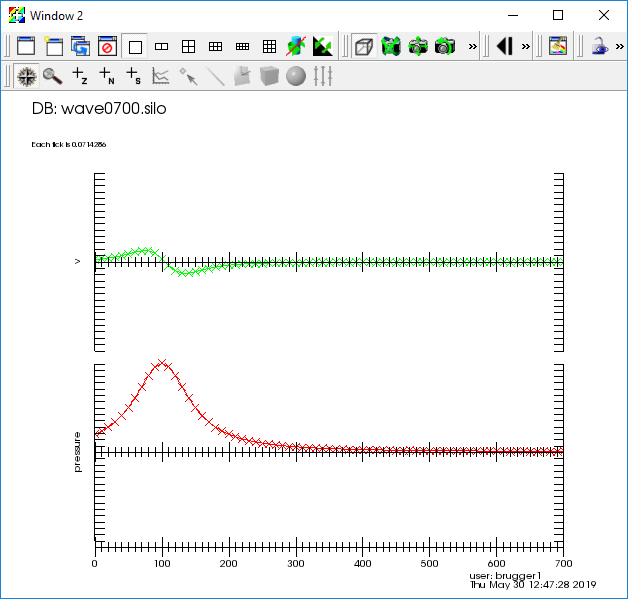Image resolution: width=628 pixels, height=599 pixels.
Task: Enable the sphere tool
Action: [296, 76]
